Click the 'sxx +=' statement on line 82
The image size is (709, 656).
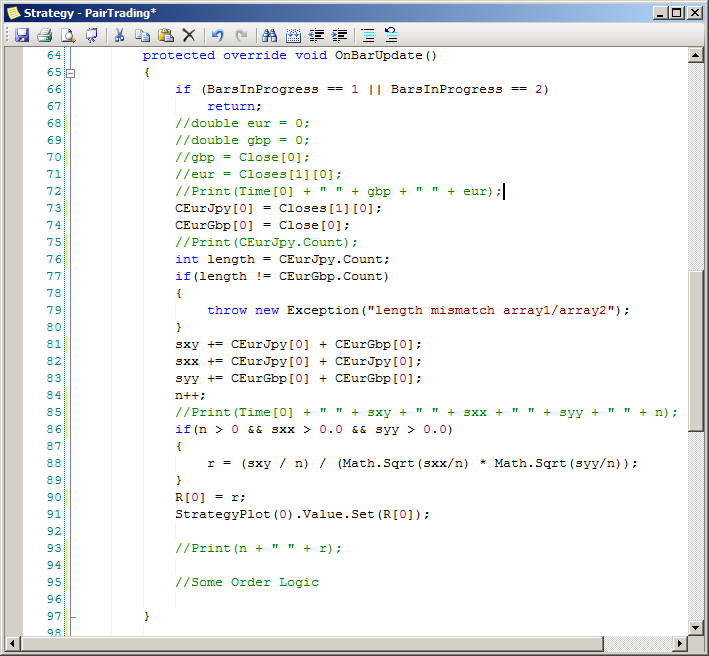298,362
